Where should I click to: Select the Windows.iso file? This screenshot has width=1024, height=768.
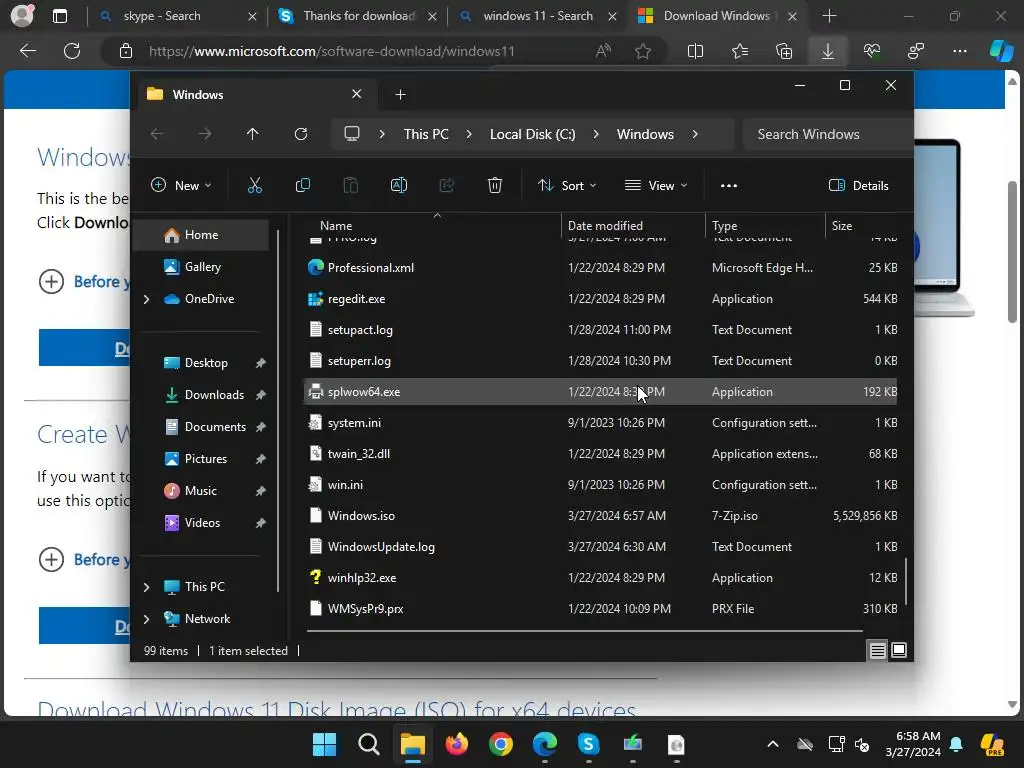601,516
